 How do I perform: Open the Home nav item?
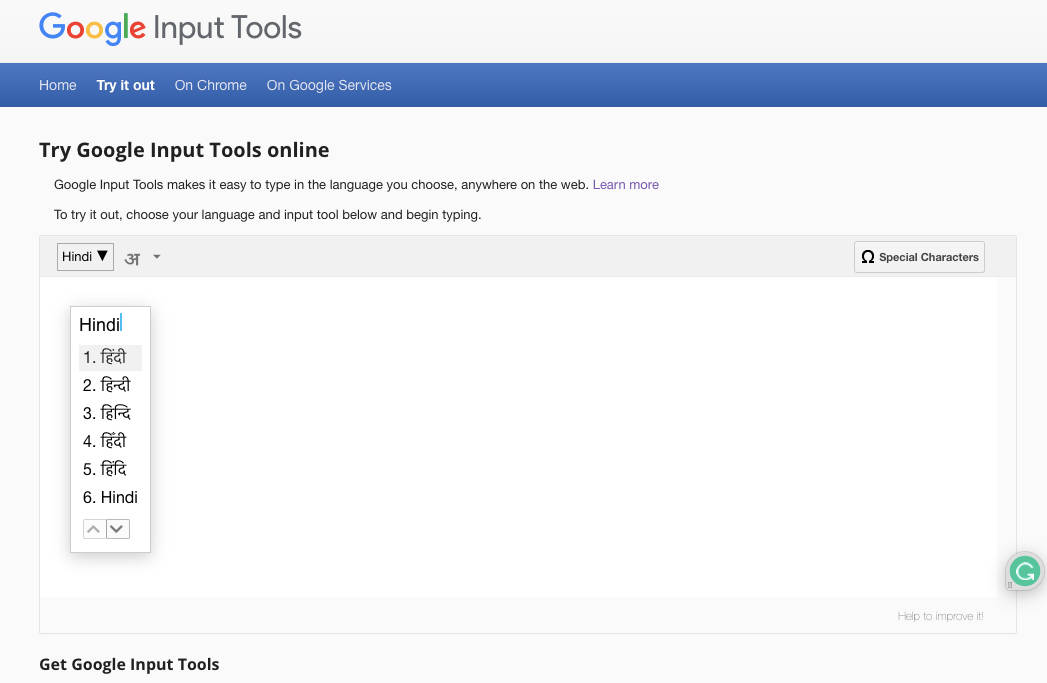57,85
